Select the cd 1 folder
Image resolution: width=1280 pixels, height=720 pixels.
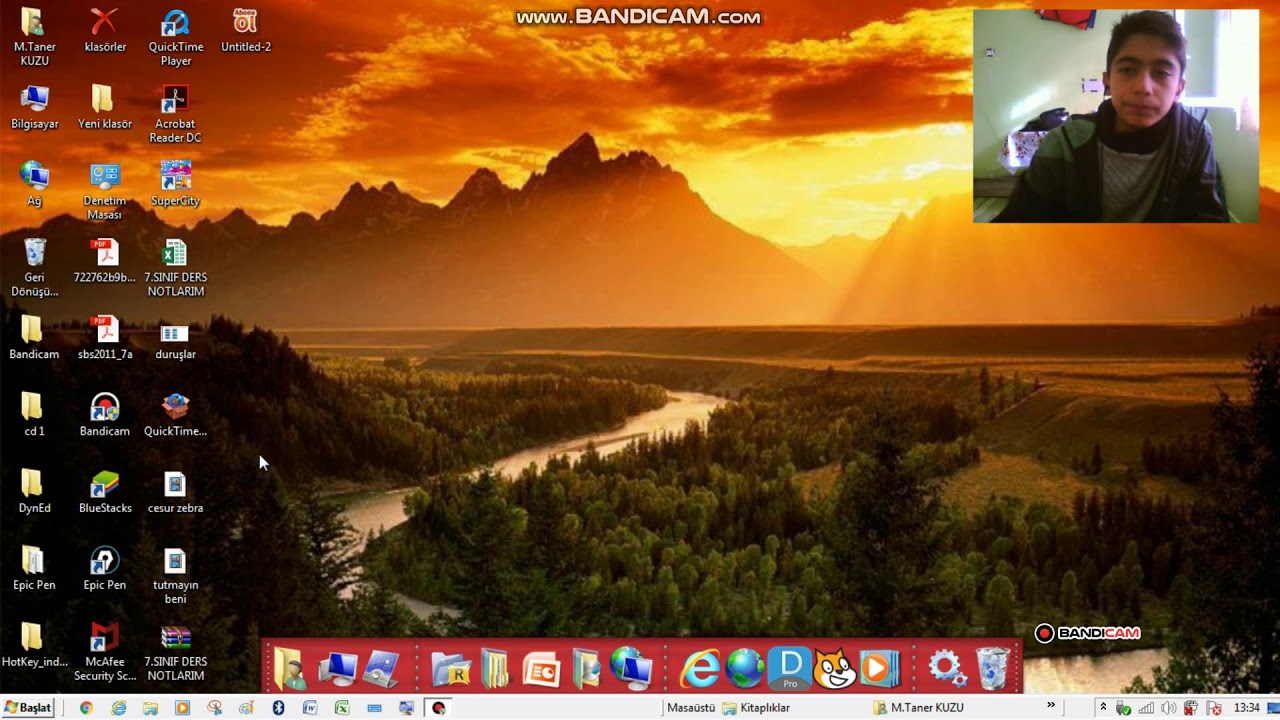click(x=35, y=414)
